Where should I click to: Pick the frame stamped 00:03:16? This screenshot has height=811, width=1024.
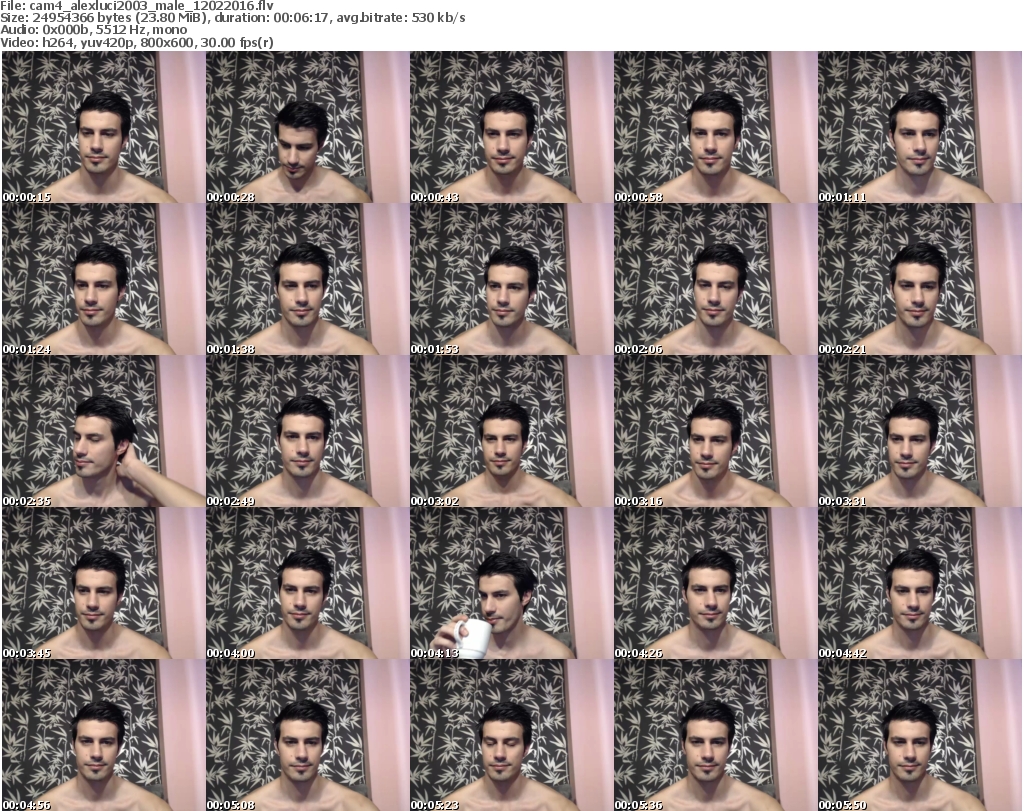pyautogui.click(x=716, y=432)
